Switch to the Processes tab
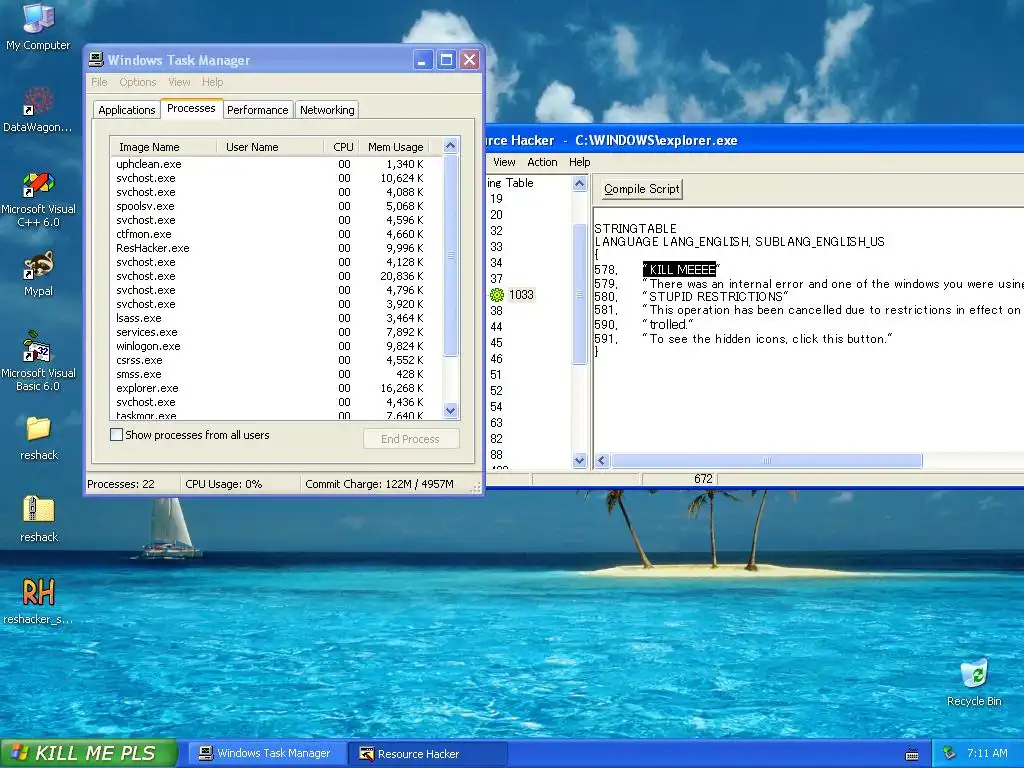 click(191, 108)
